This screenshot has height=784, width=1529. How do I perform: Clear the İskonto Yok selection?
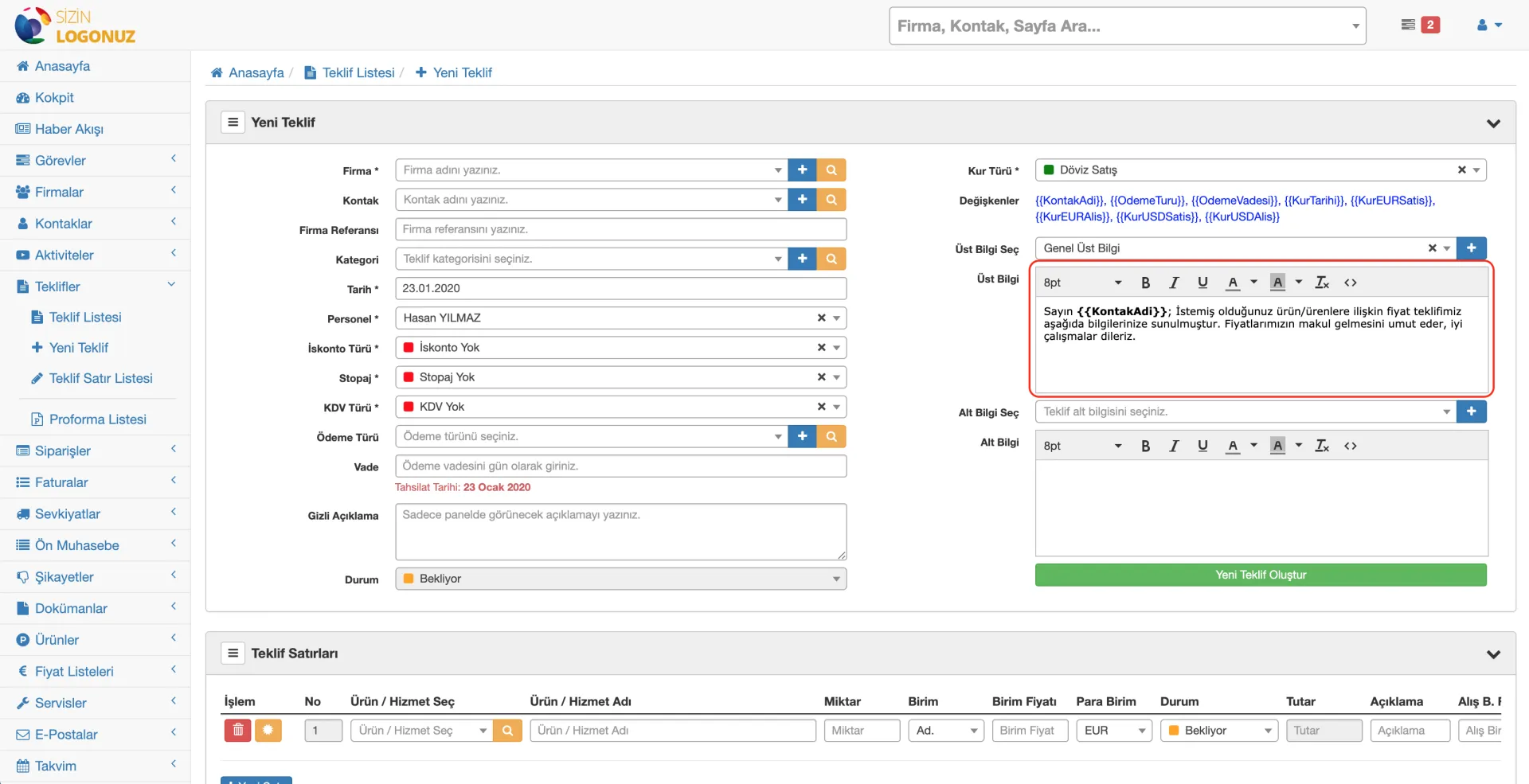tap(821, 347)
